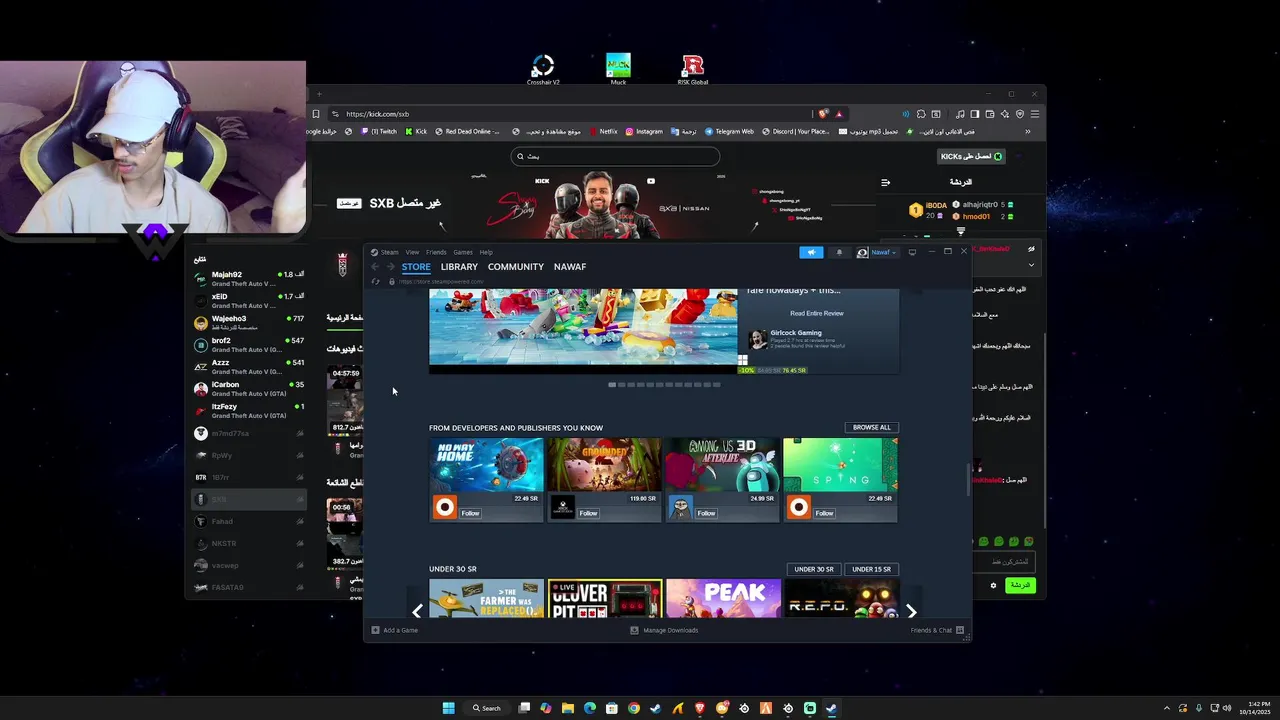The image size is (1280, 720).
Task: Select the STORE tab
Action: pyautogui.click(x=416, y=267)
